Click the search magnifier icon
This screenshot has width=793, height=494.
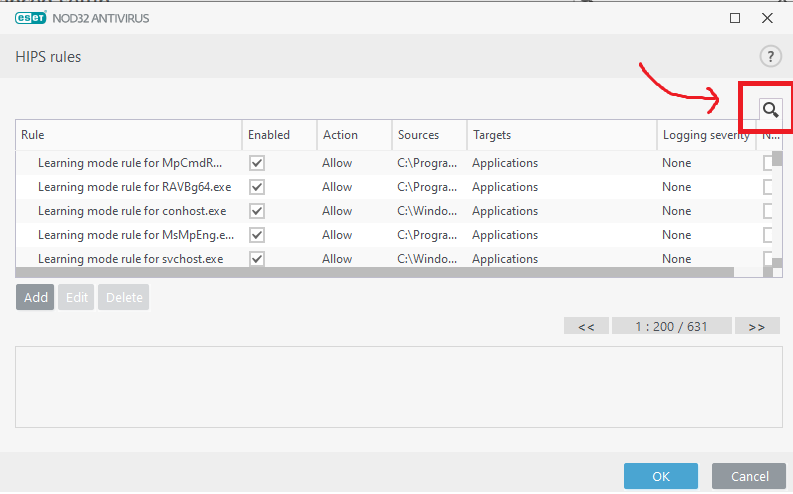pos(770,109)
